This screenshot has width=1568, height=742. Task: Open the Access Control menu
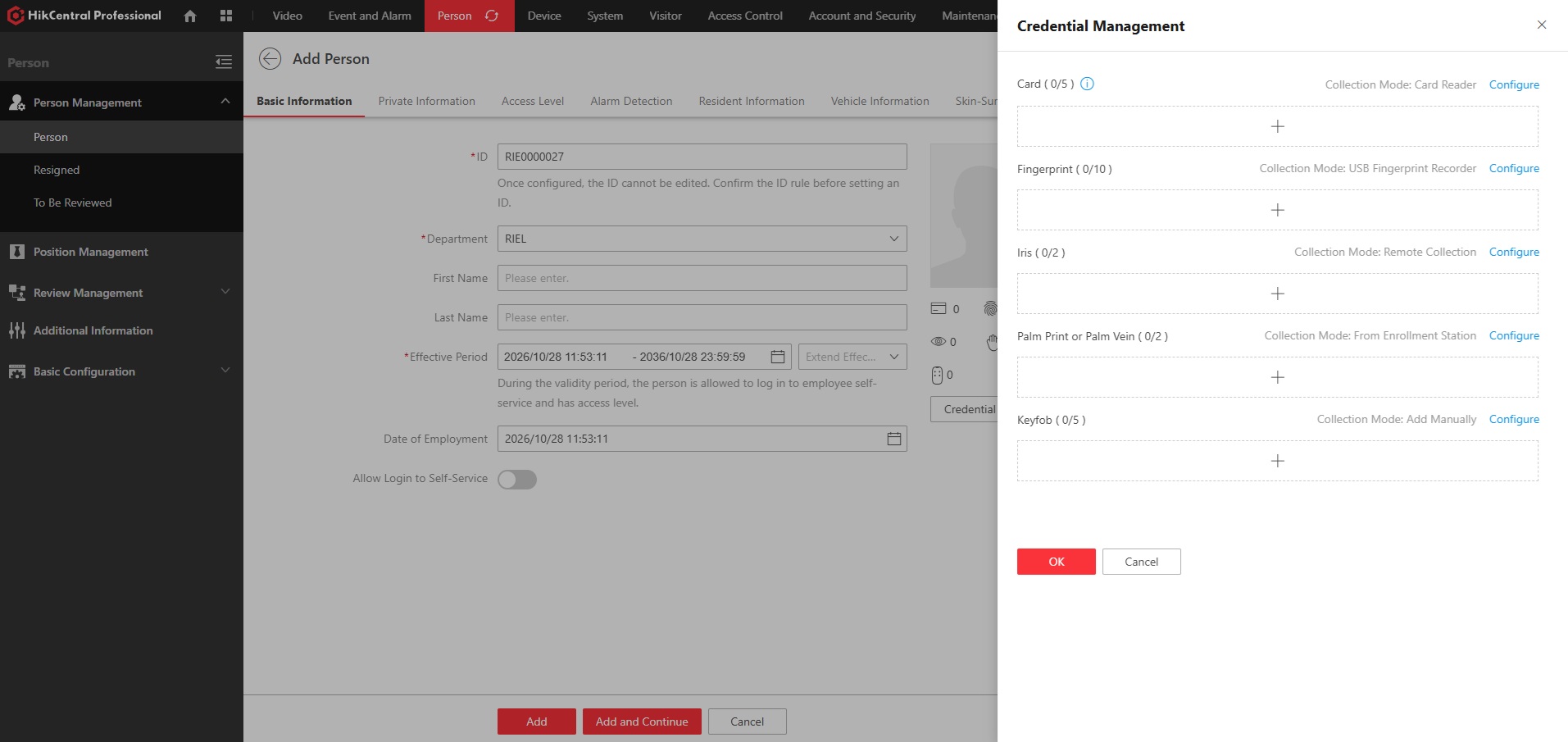click(x=745, y=16)
